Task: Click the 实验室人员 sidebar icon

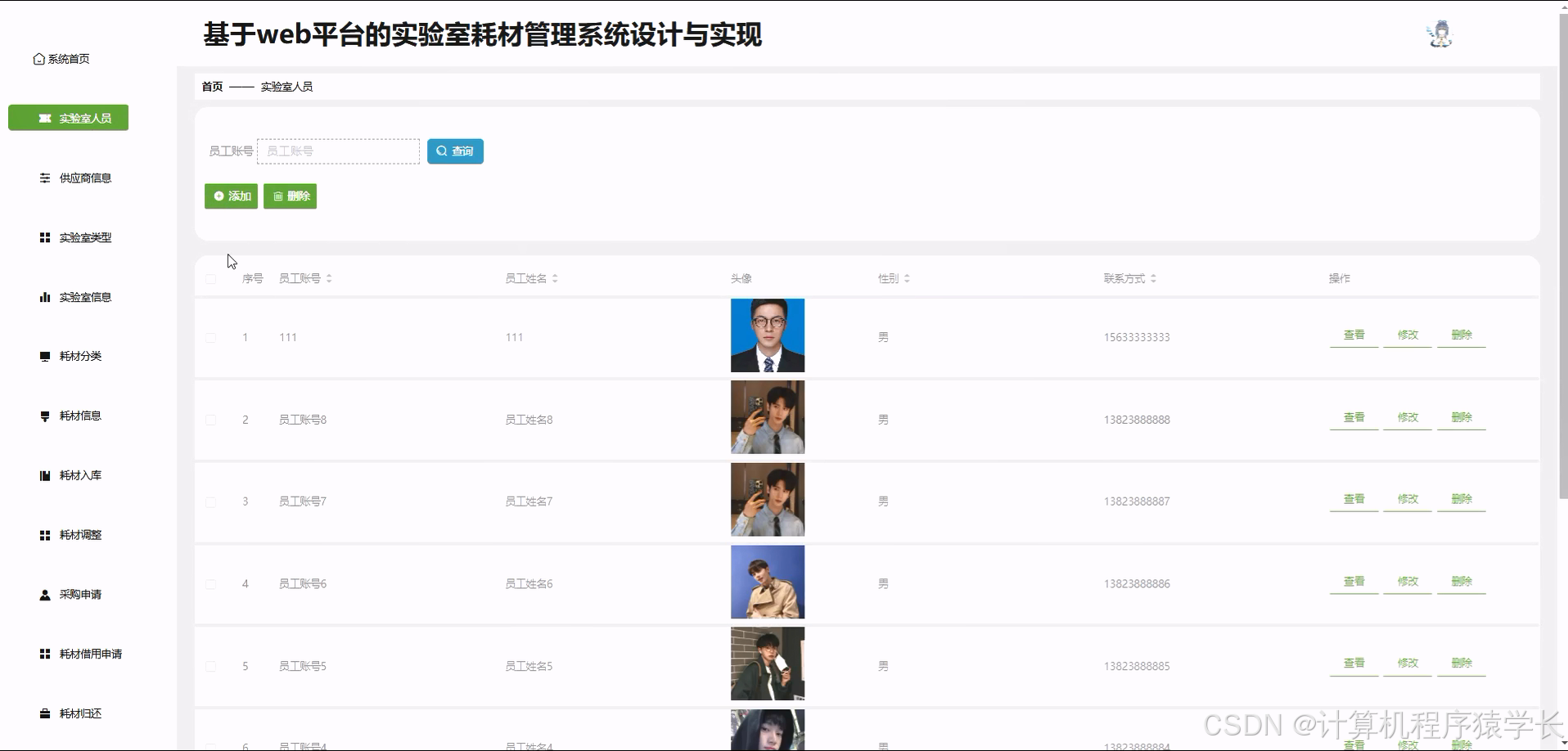Action: click(x=45, y=119)
